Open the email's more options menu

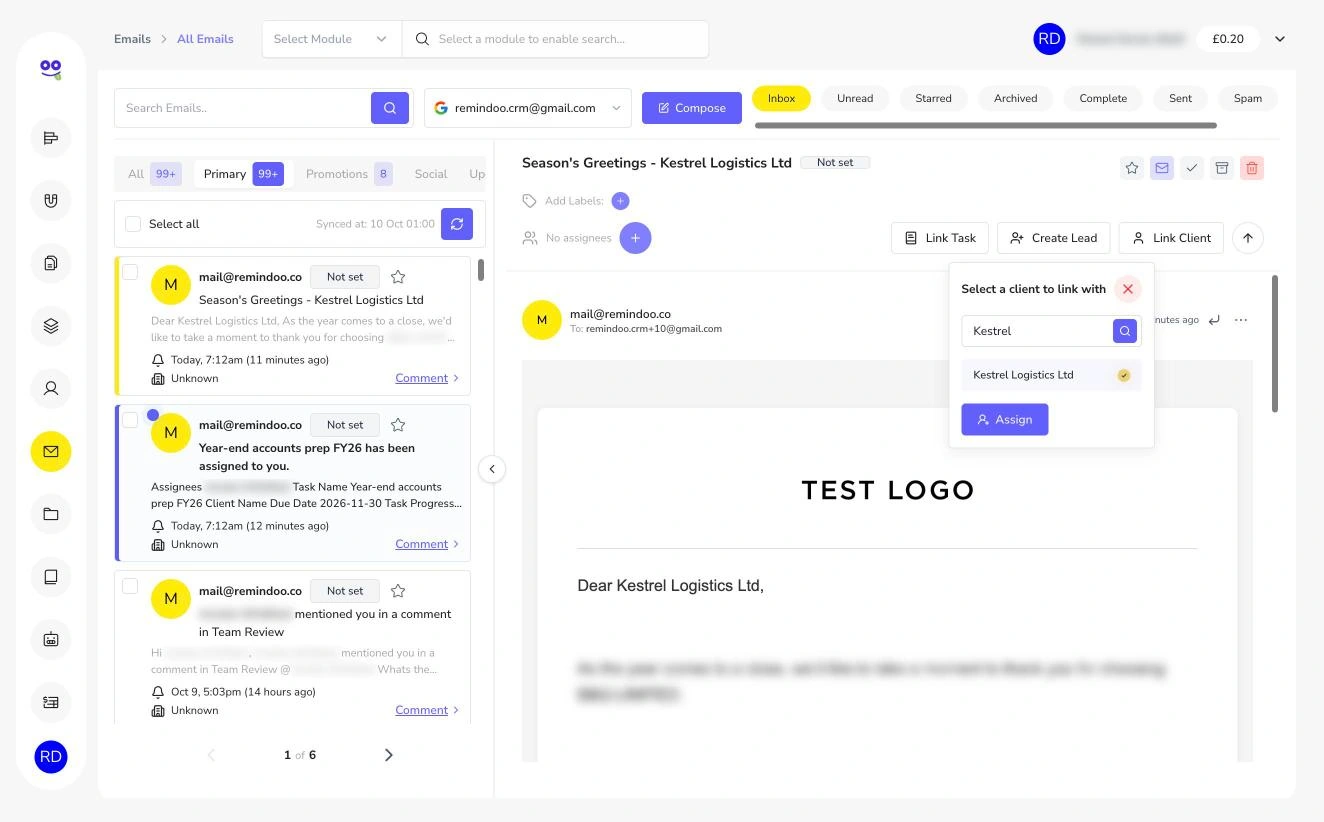(1241, 320)
